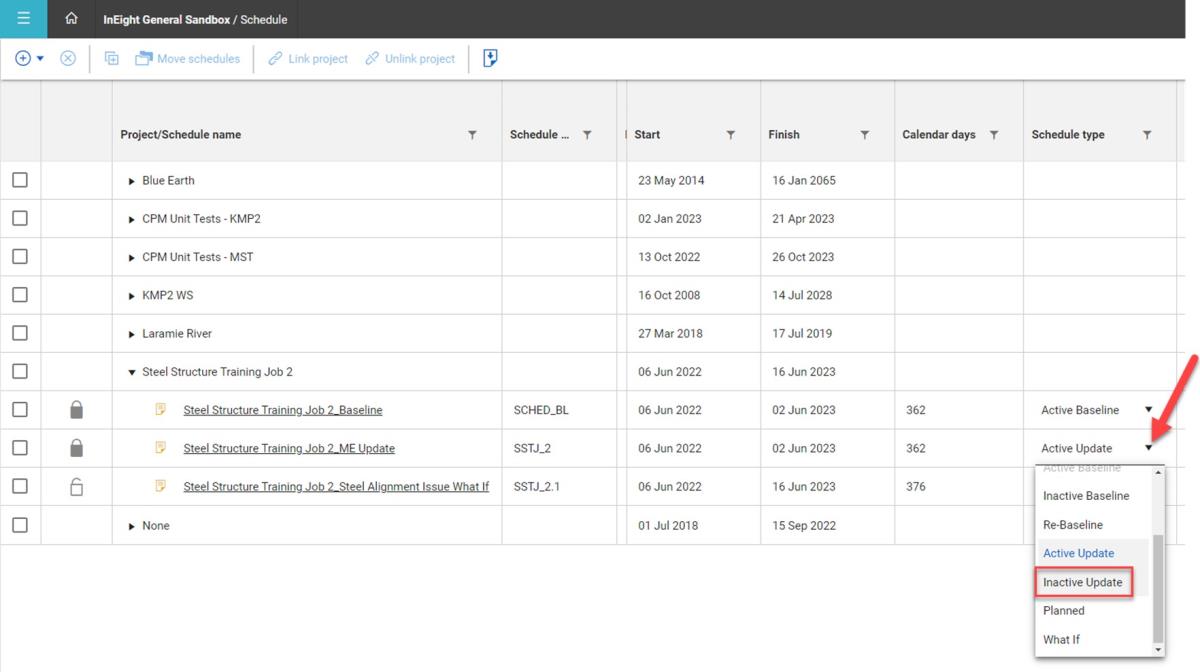This screenshot has width=1200, height=672.
Task: Open Steel Structure Training Job 2_Baseline link
Action: click(282, 410)
